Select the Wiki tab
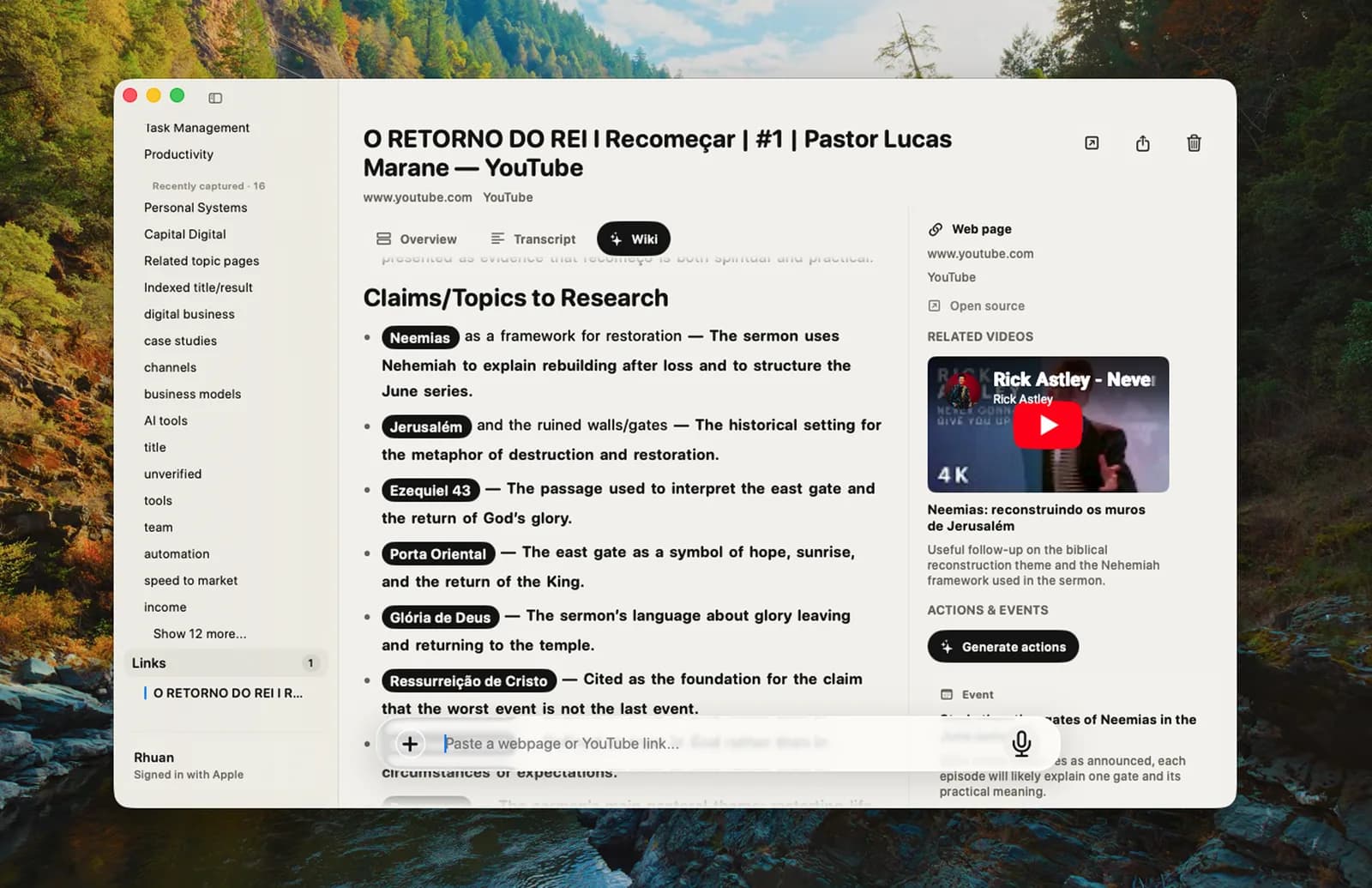 pos(634,239)
